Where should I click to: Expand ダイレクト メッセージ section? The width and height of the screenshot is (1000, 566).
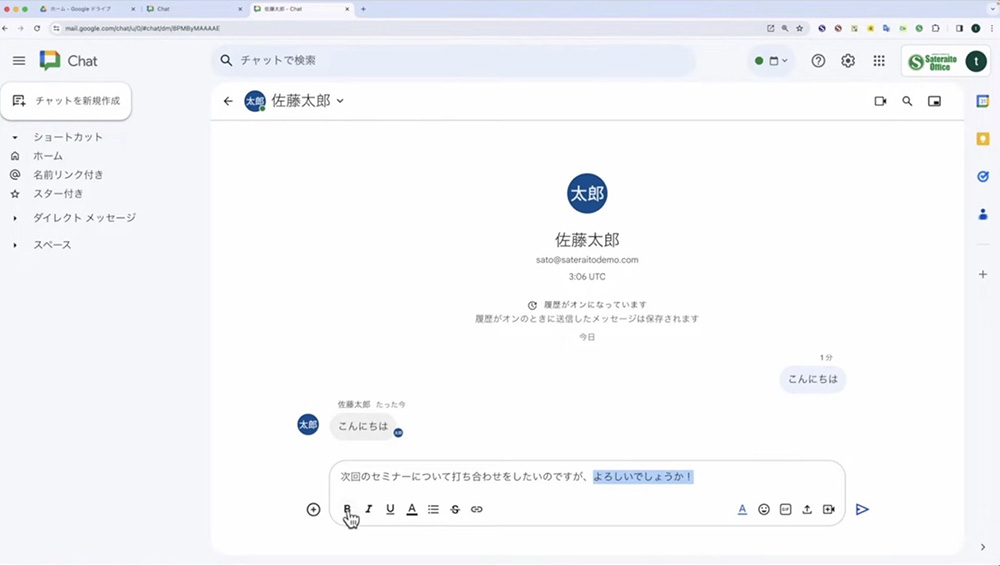tap(15, 218)
